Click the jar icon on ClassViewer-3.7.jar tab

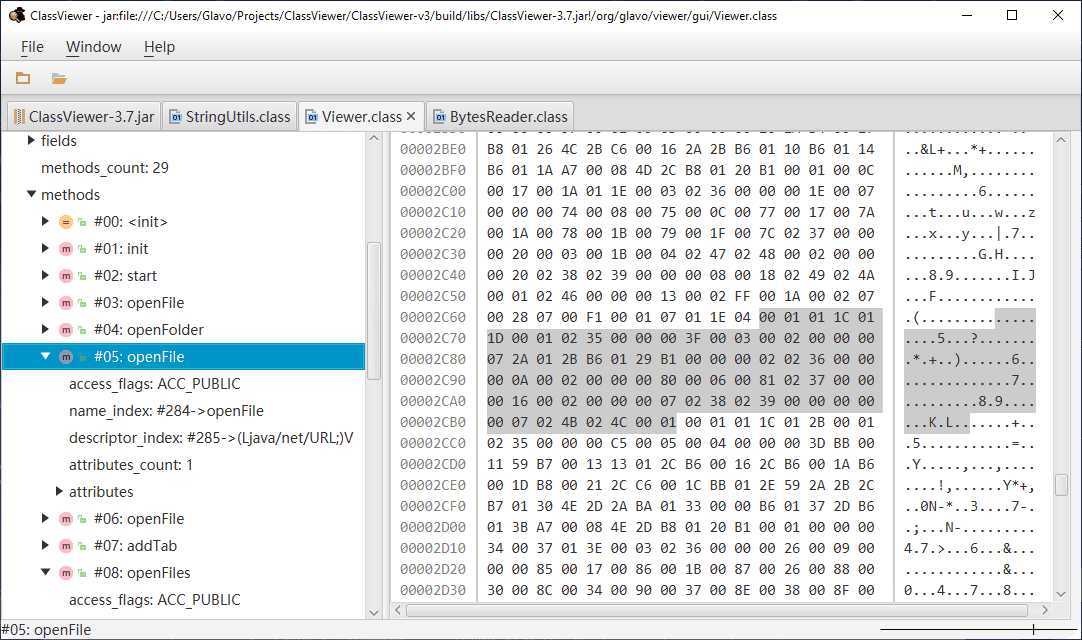click(x=19, y=117)
